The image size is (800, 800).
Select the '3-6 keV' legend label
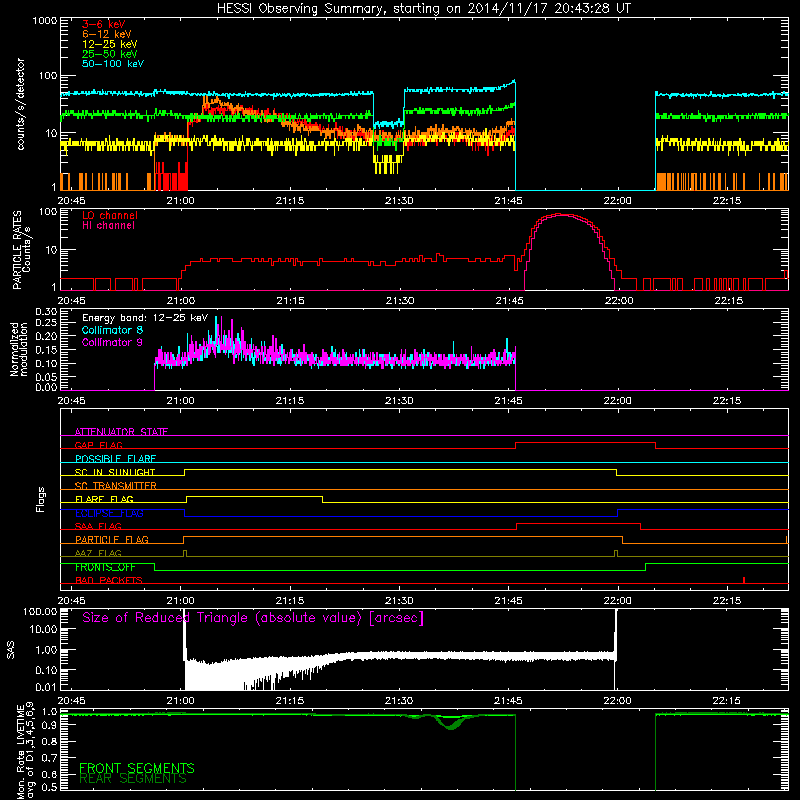pos(104,24)
